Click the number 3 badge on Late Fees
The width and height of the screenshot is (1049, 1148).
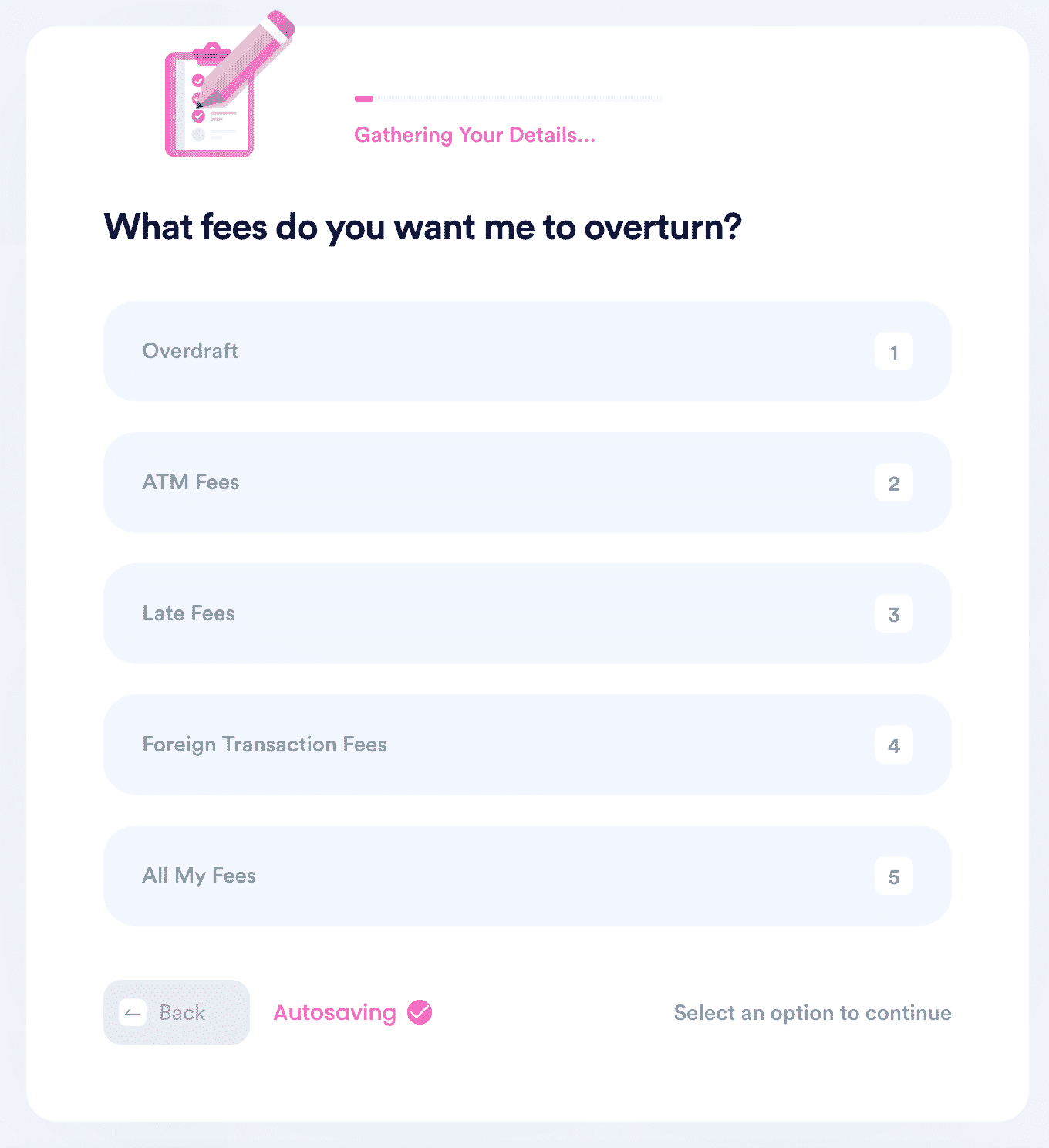(894, 614)
